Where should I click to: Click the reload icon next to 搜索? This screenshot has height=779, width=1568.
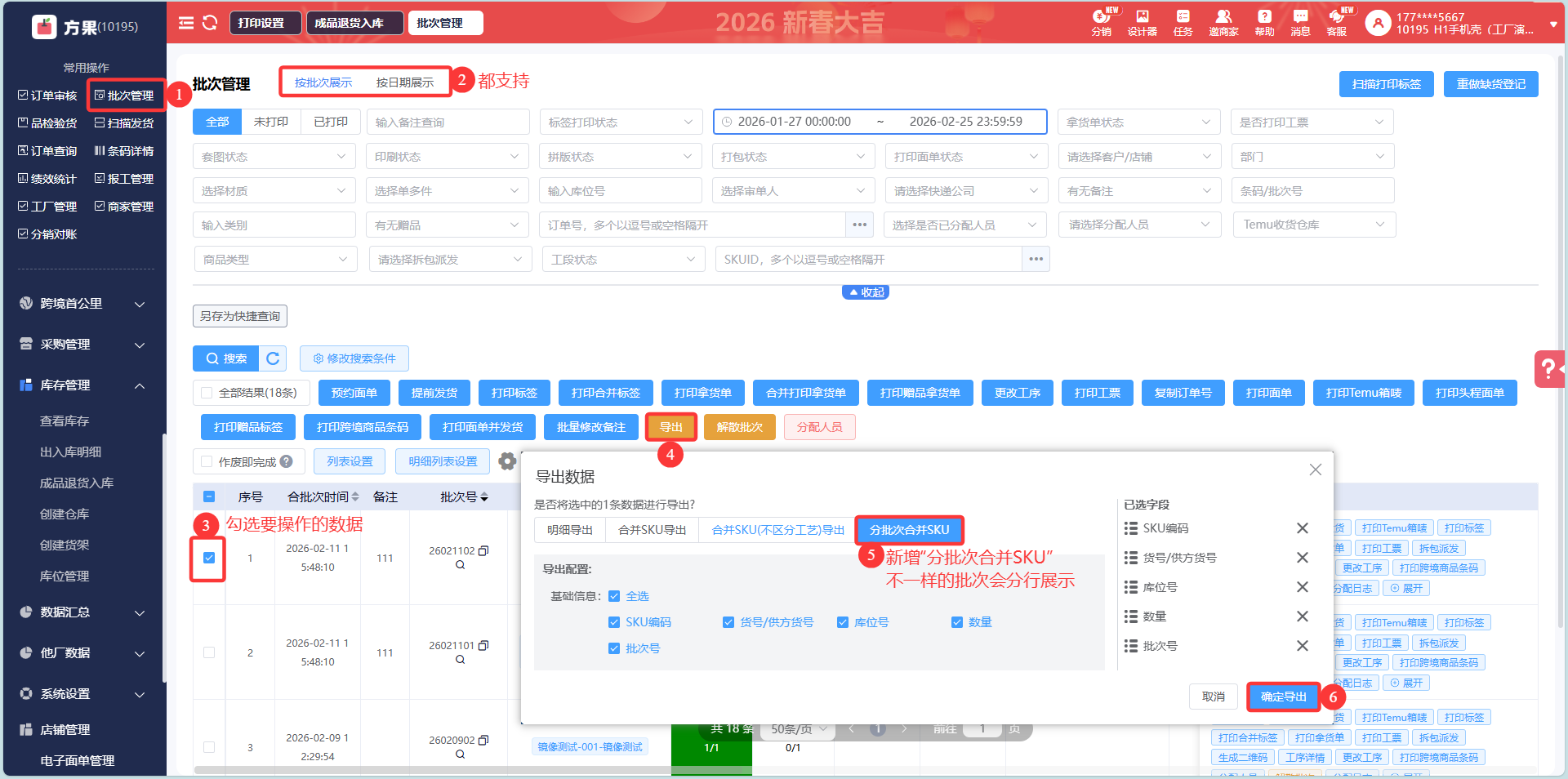coord(273,358)
